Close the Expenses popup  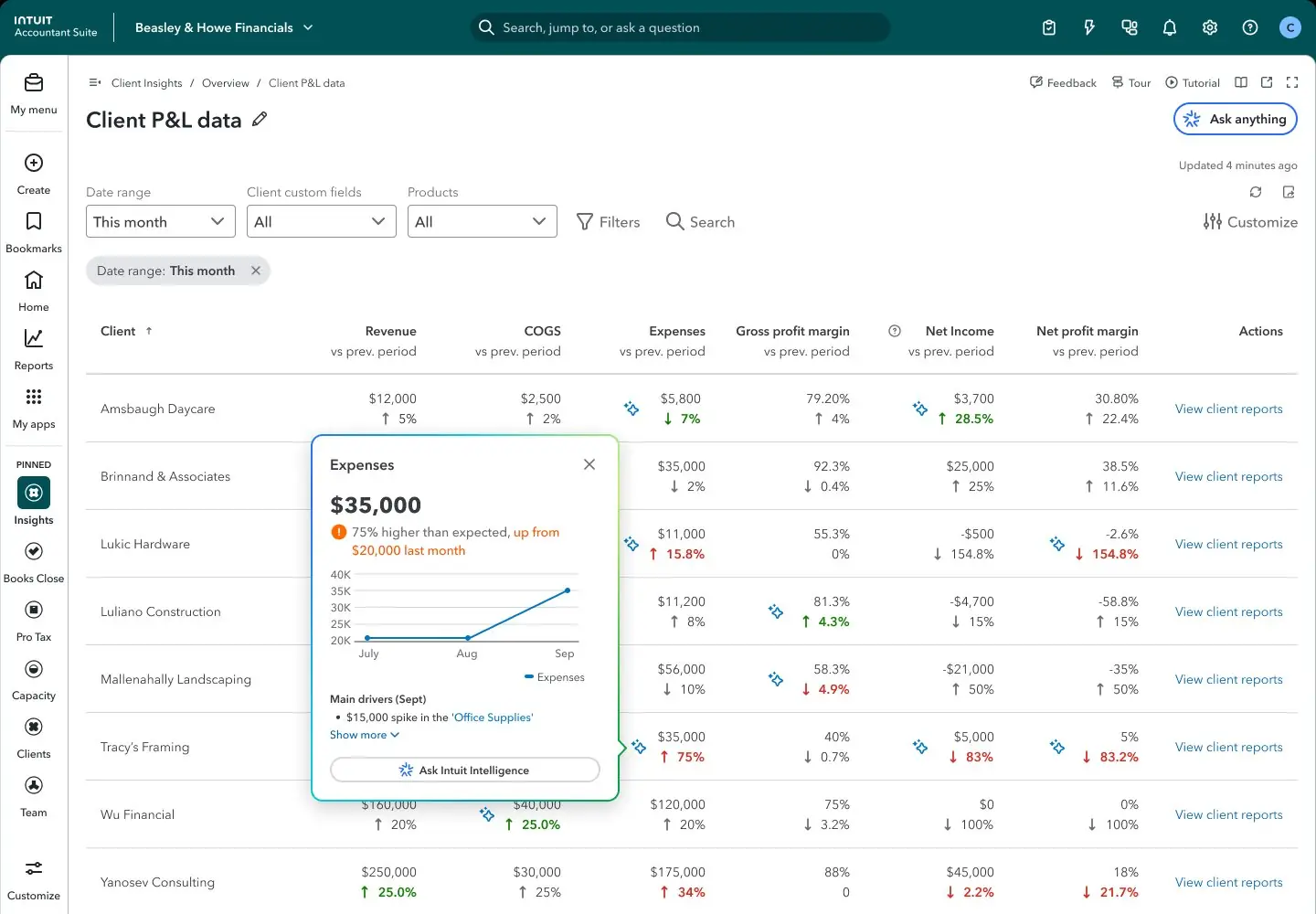click(589, 464)
